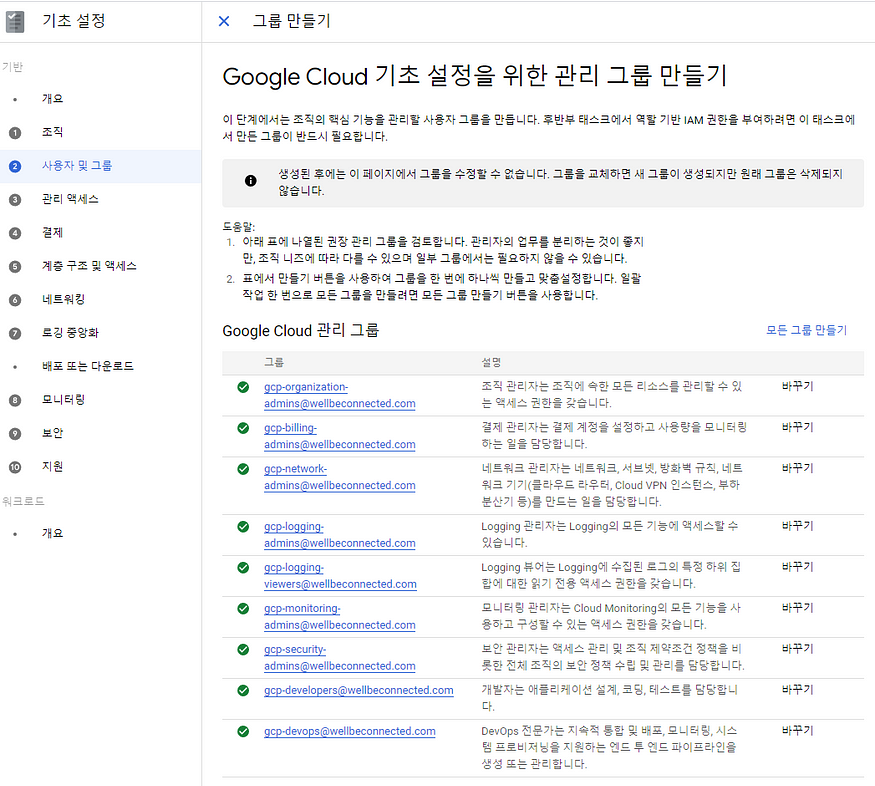Image resolution: width=875 pixels, height=786 pixels.
Task: Click green check for gcp-devops row
Action: point(243,731)
